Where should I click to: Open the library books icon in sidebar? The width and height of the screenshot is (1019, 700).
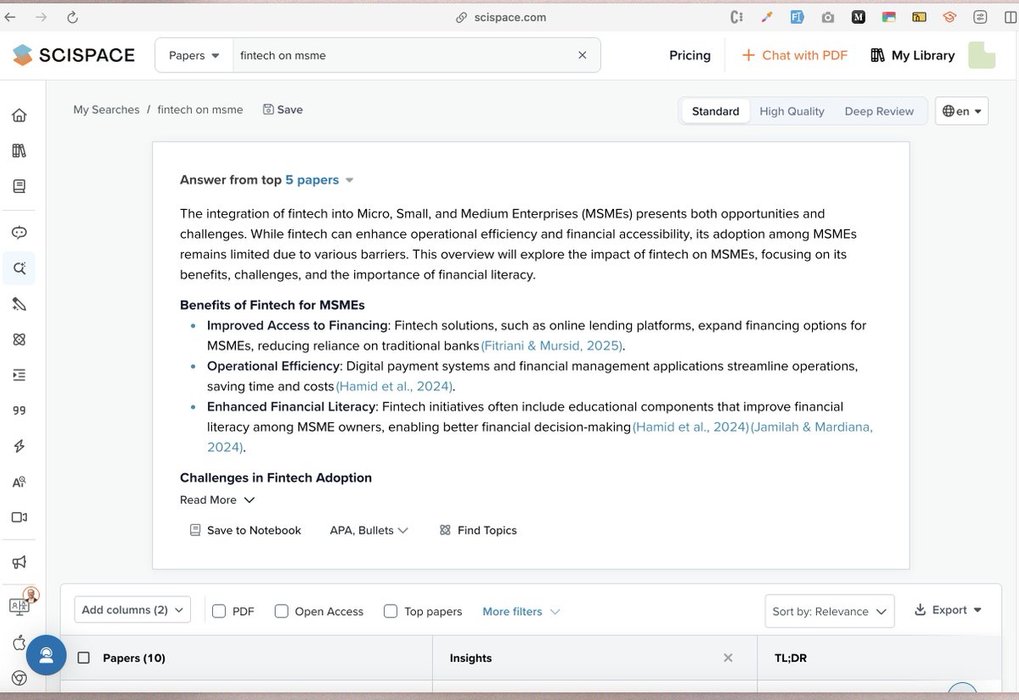tap(19, 151)
